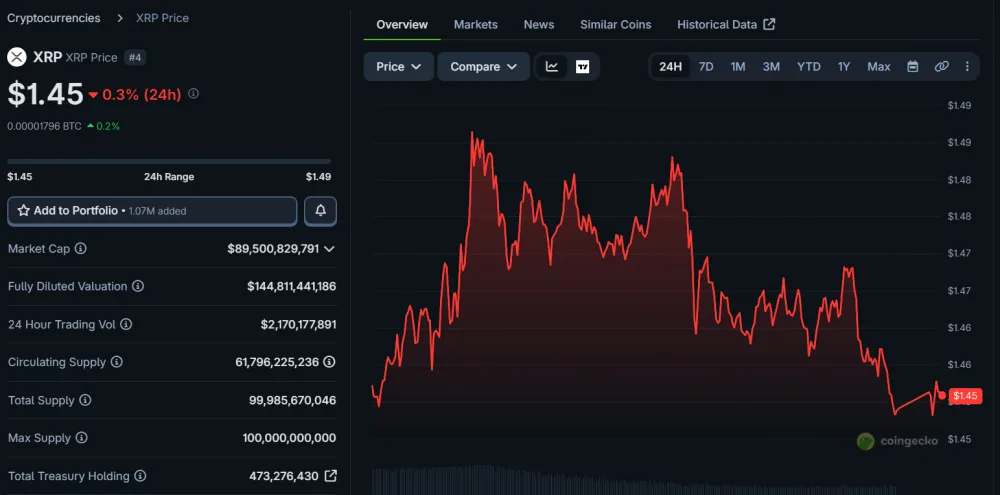Click the 0.00001796 BTC price text
1000x495 pixels.
pos(44,126)
